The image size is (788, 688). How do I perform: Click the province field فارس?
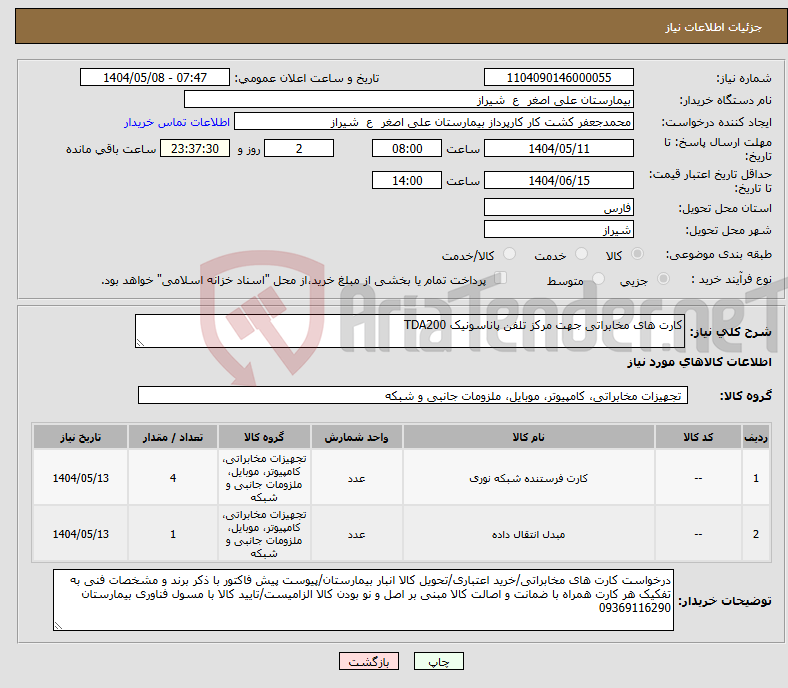pyautogui.click(x=558, y=208)
